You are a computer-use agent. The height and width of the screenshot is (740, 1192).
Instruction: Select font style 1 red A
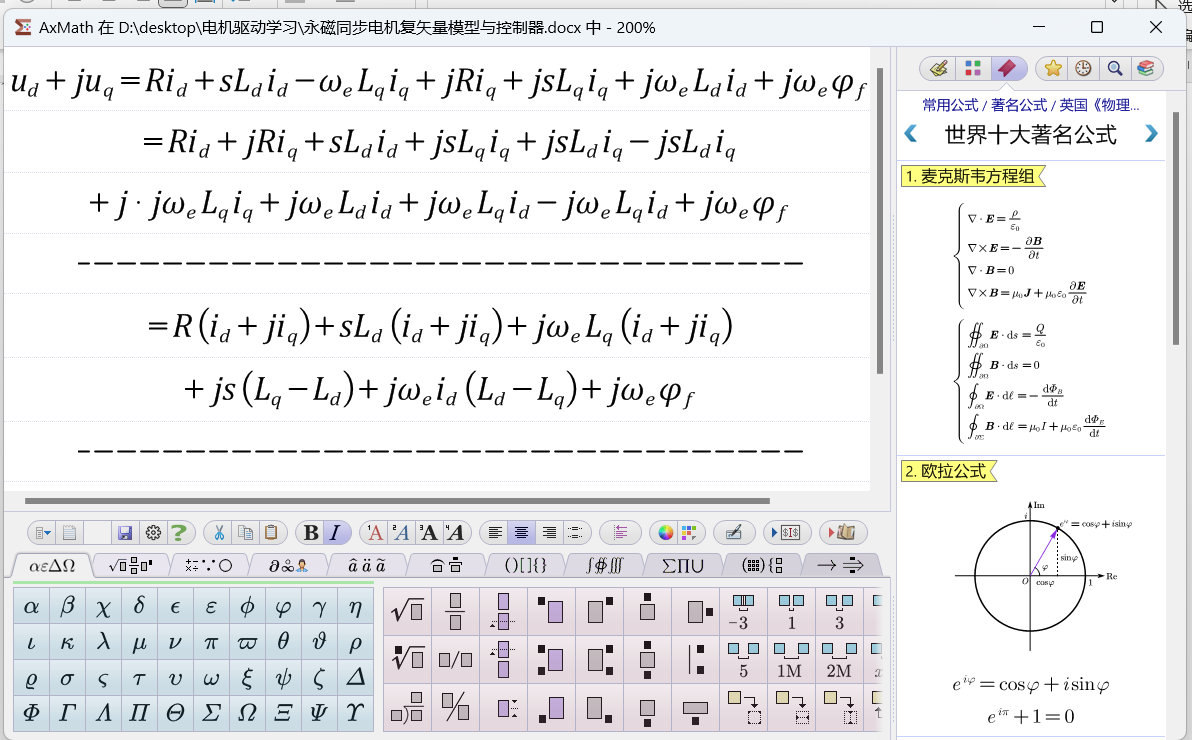click(375, 533)
